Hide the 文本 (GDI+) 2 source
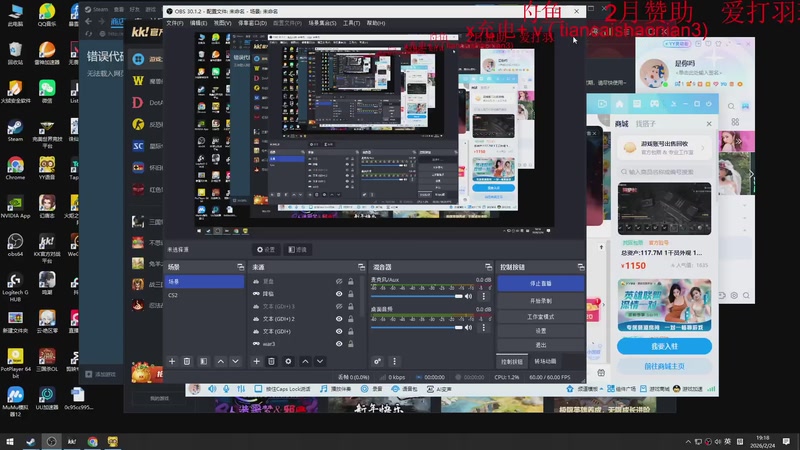800x450 pixels. click(339, 319)
